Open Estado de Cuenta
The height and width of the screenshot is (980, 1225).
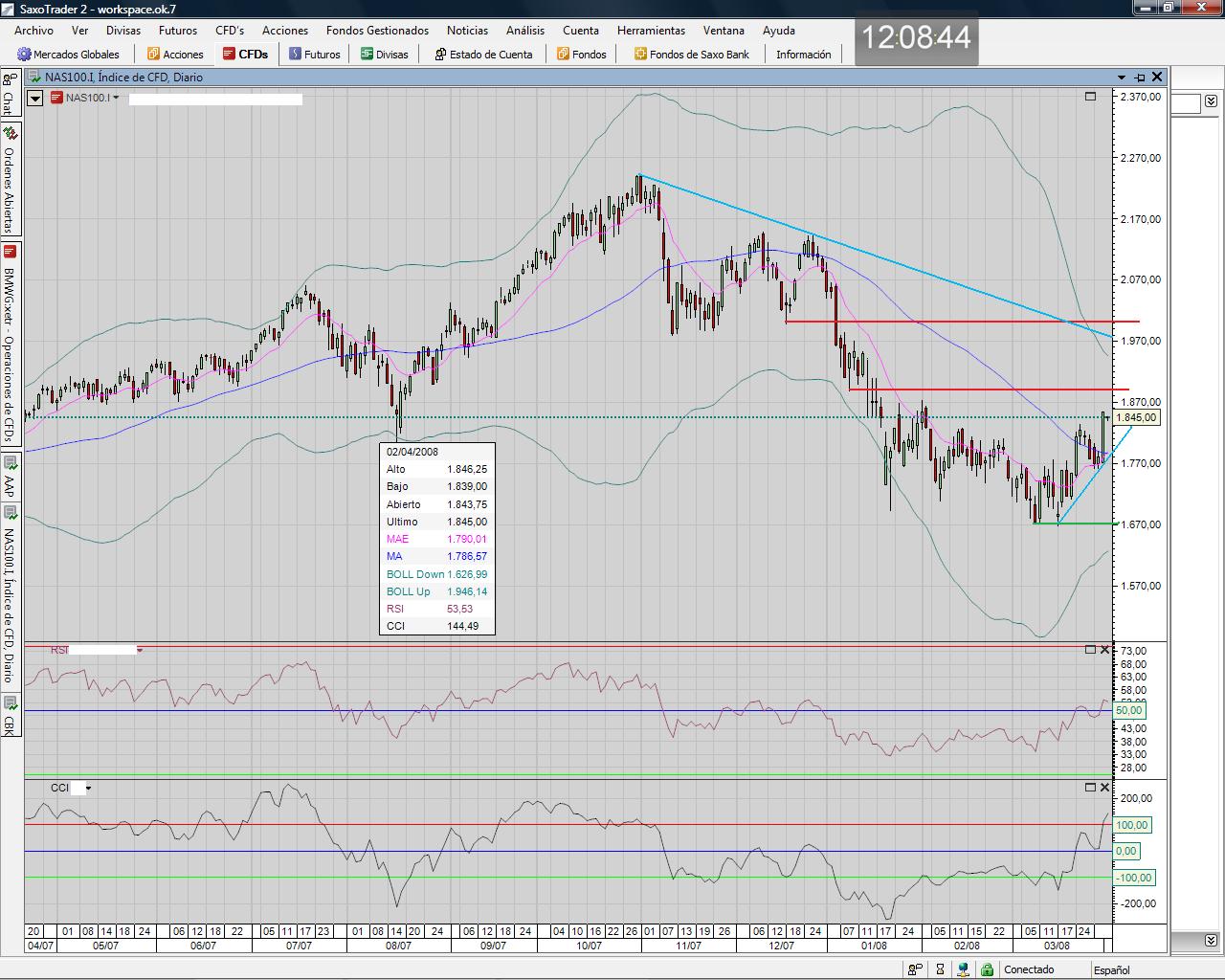(x=440, y=55)
